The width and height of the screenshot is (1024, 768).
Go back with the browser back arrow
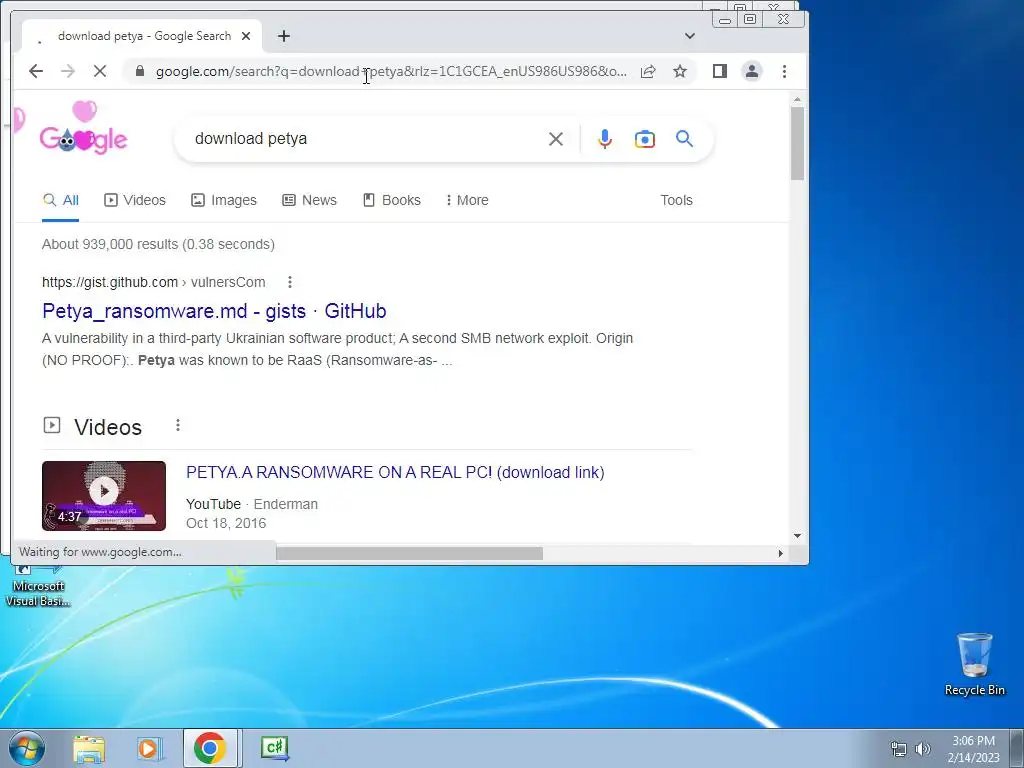point(36,71)
